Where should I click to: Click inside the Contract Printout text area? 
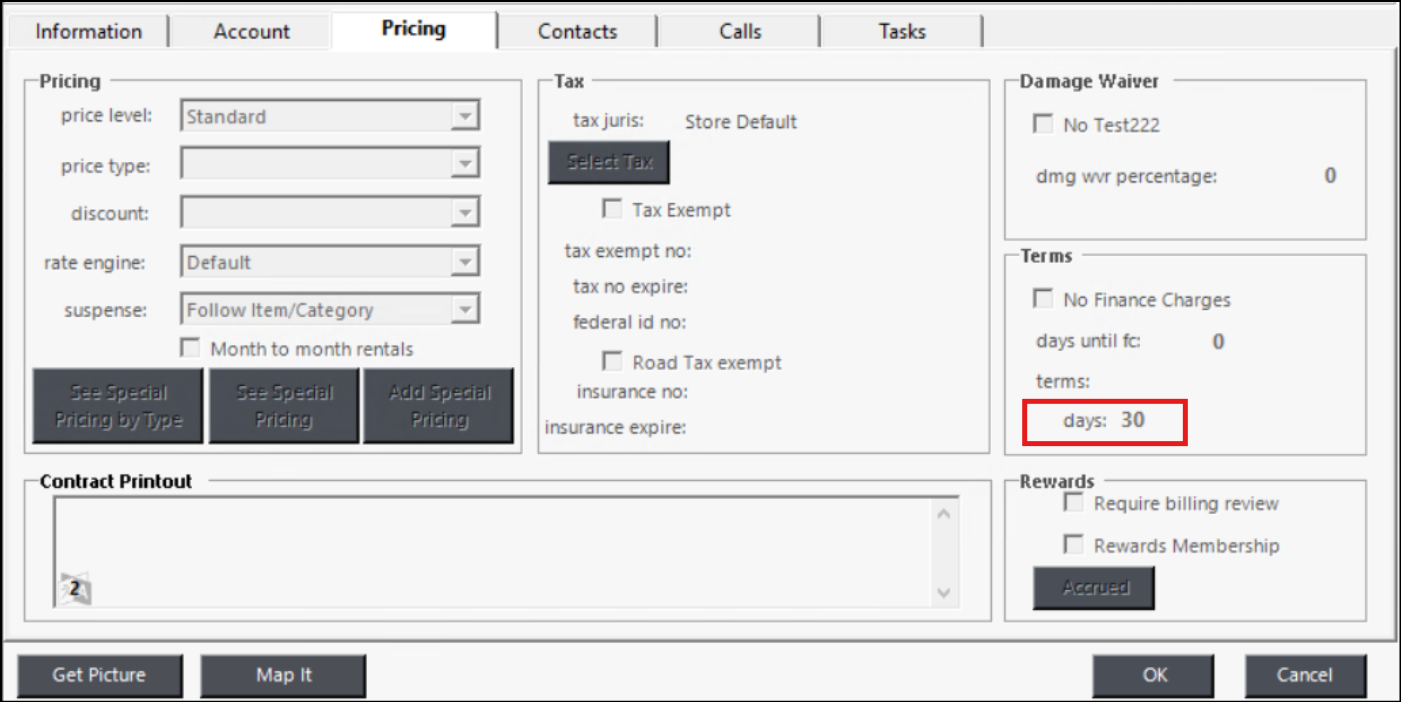490,545
